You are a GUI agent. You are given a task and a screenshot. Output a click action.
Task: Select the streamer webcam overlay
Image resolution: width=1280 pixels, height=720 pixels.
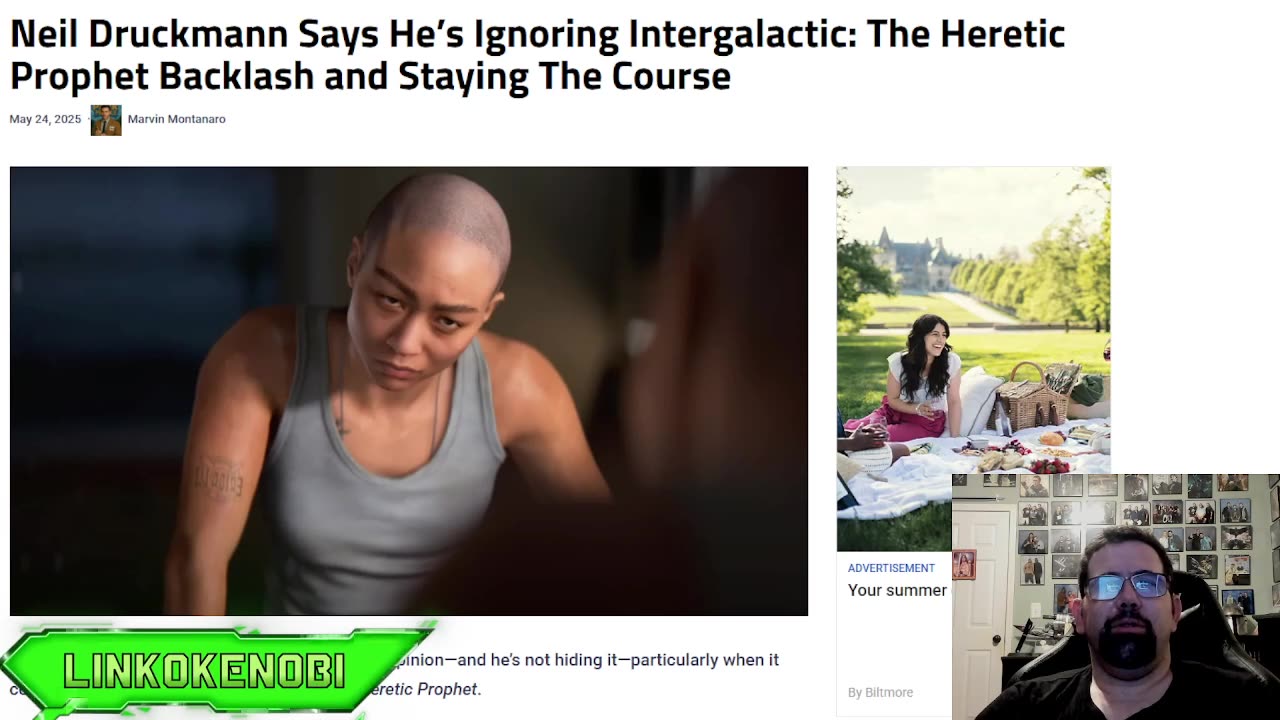point(1116,597)
